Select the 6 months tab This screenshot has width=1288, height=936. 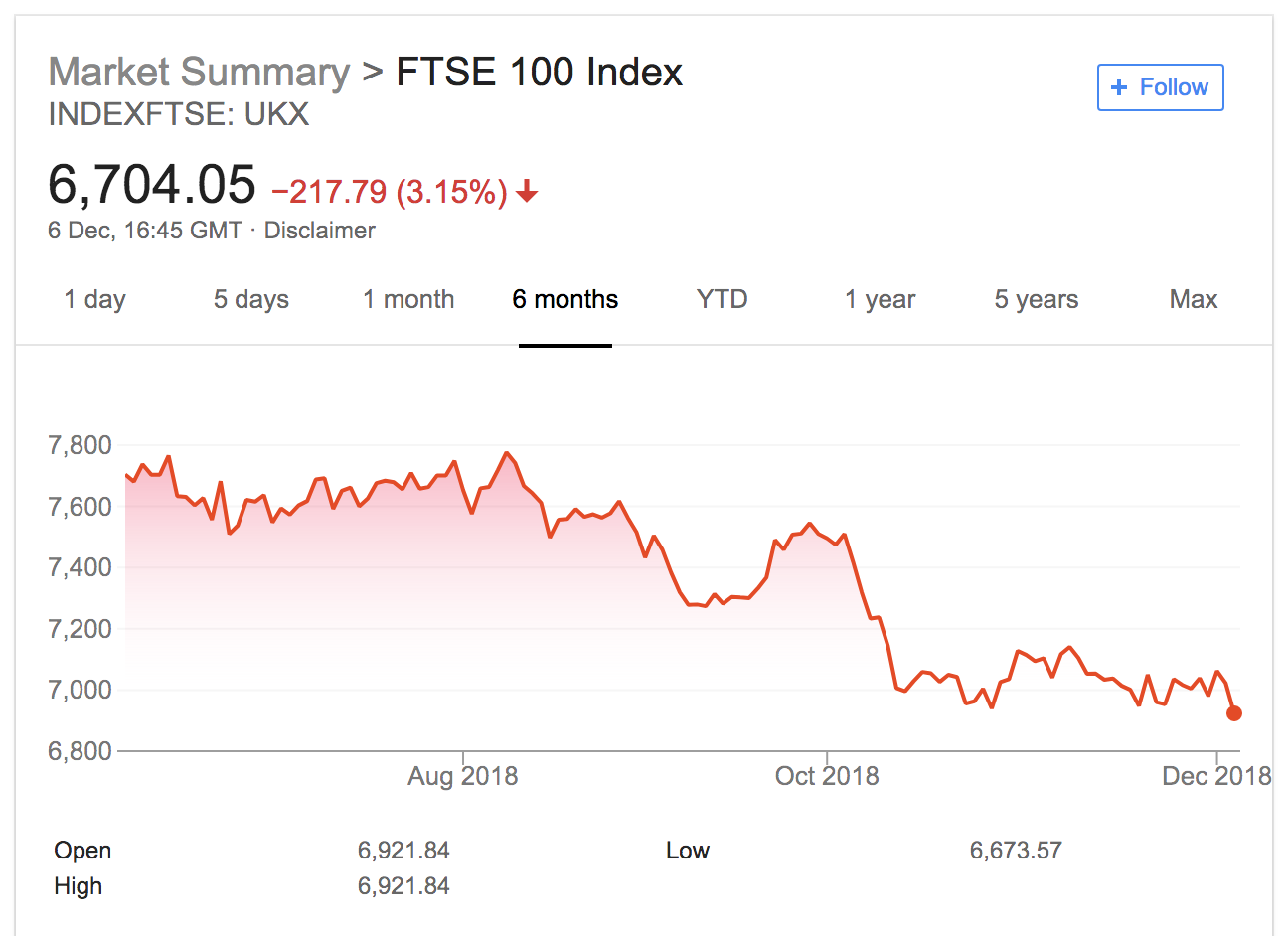pos(565,300)
